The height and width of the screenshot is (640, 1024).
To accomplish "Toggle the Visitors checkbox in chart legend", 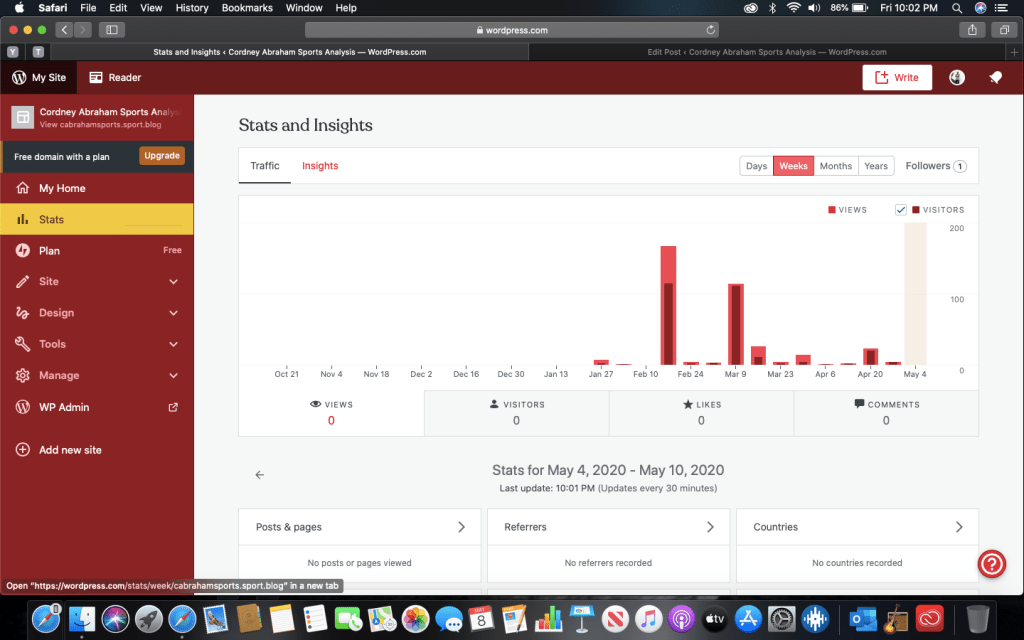I will [x=901, y=210].
